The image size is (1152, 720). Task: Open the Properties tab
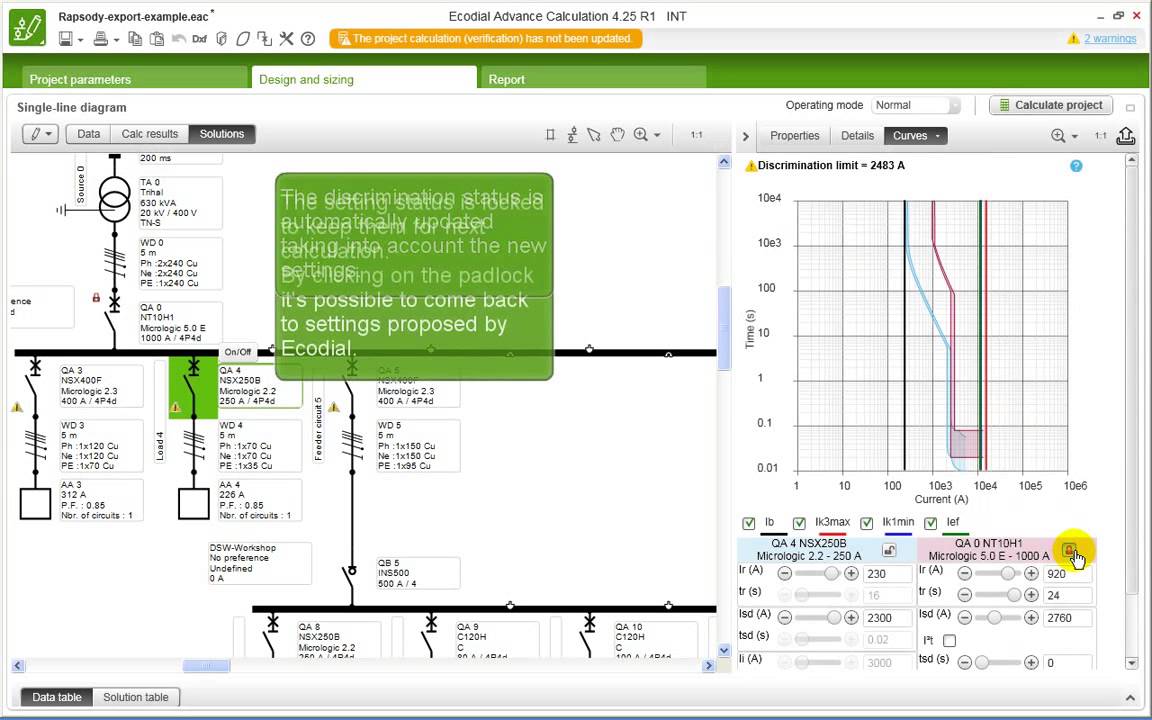click(794, 136)
